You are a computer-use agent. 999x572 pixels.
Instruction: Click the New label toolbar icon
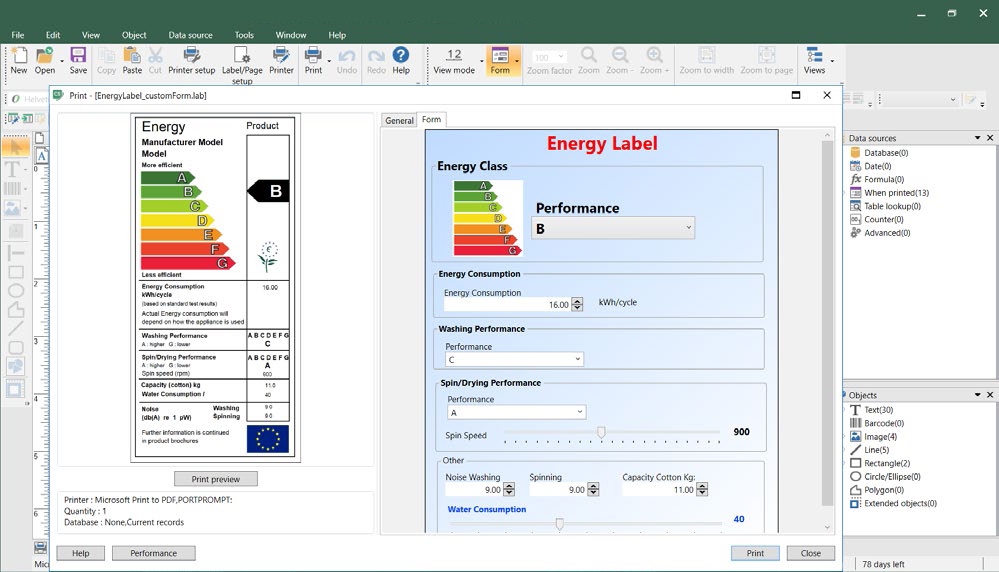tap(18, 60)
